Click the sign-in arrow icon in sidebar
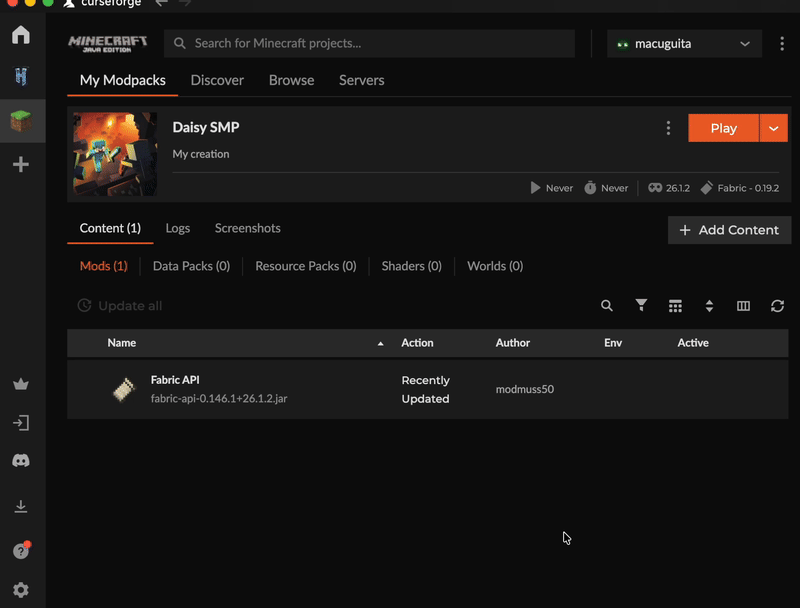The height and width of the screenshot is (608, 800). (21, 423)
